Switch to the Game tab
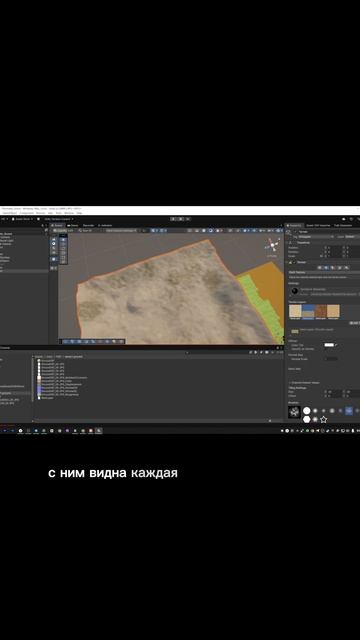The image size is (360, 640). coord(73,225)
